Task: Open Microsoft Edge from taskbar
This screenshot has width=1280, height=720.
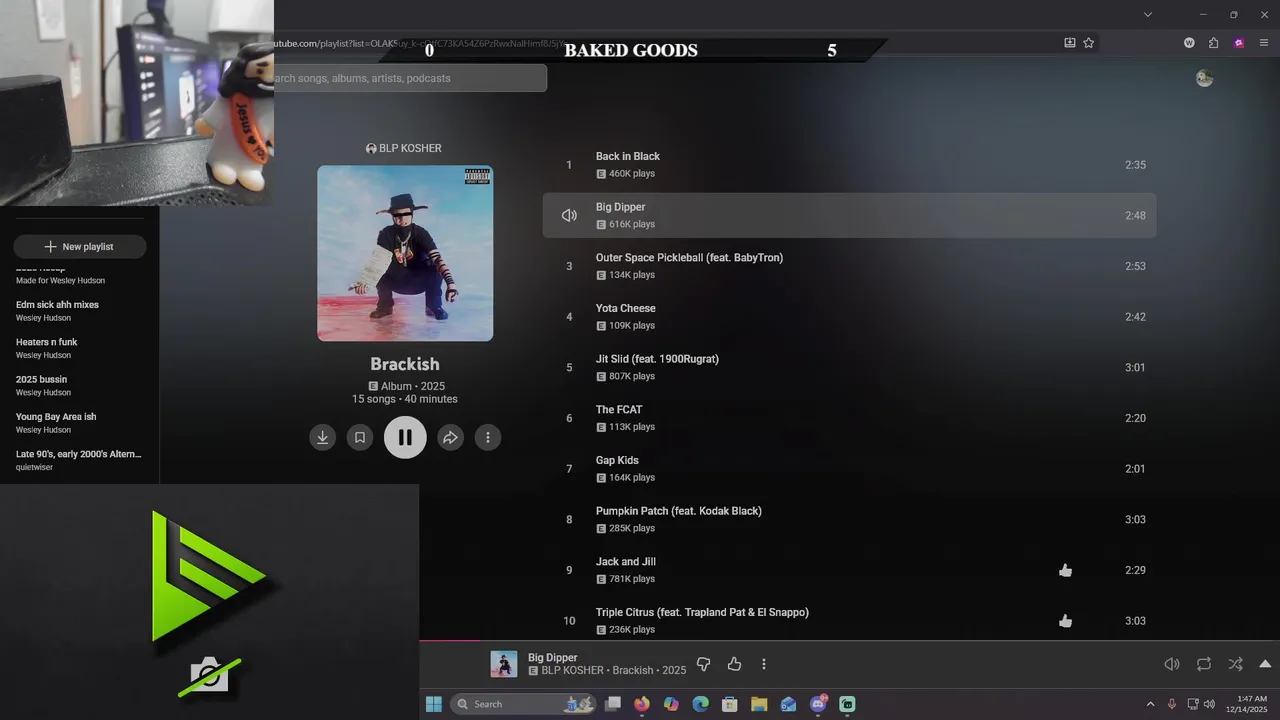Action: [701, 704]
